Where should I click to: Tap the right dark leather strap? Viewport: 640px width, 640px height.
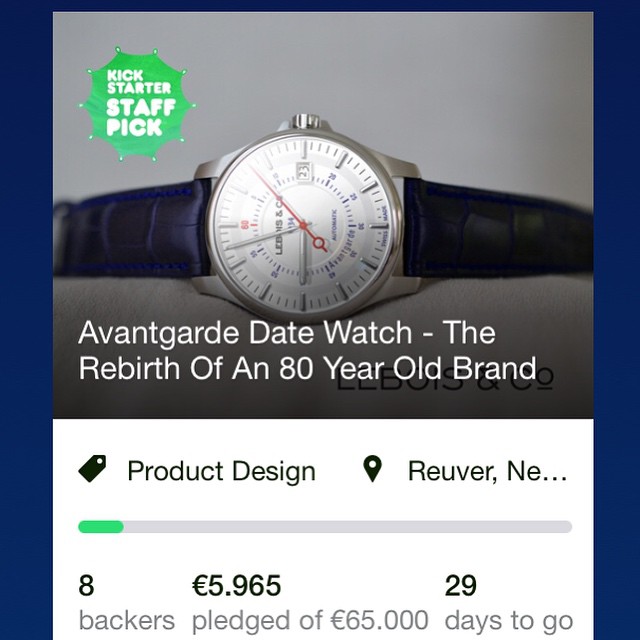(x=499, y=230)
